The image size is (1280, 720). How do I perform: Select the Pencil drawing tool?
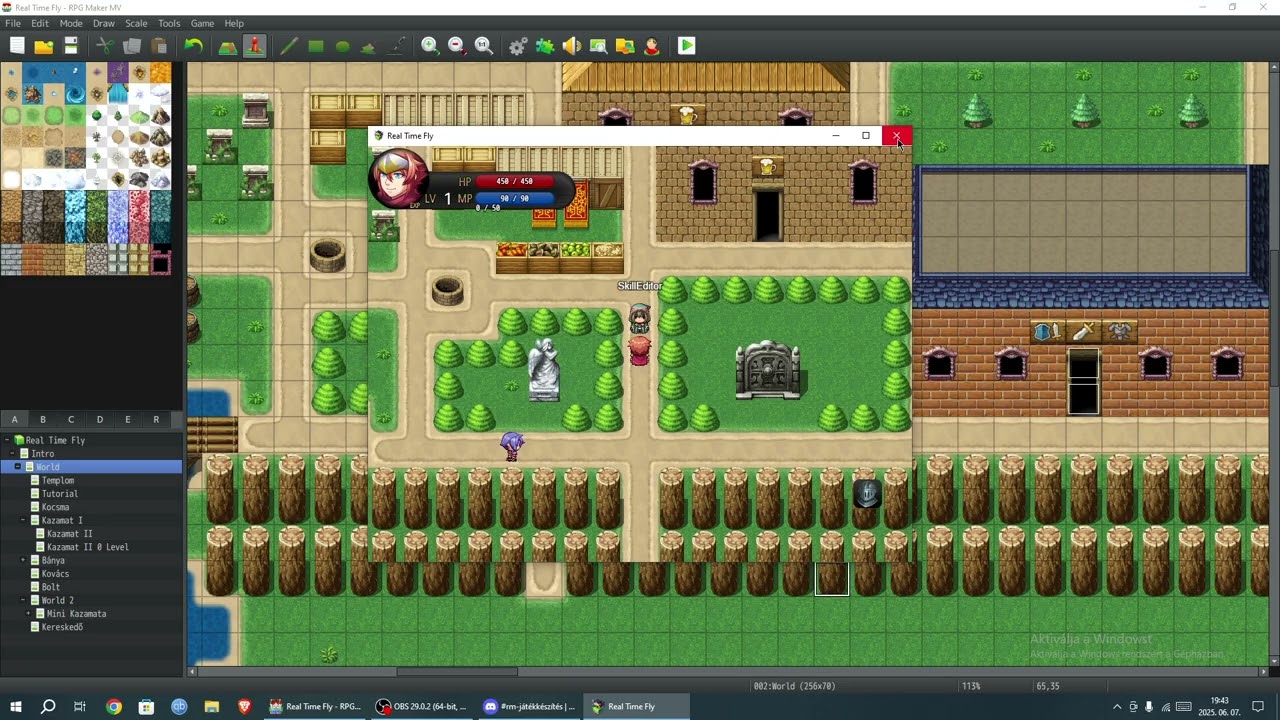coord(289,46)
